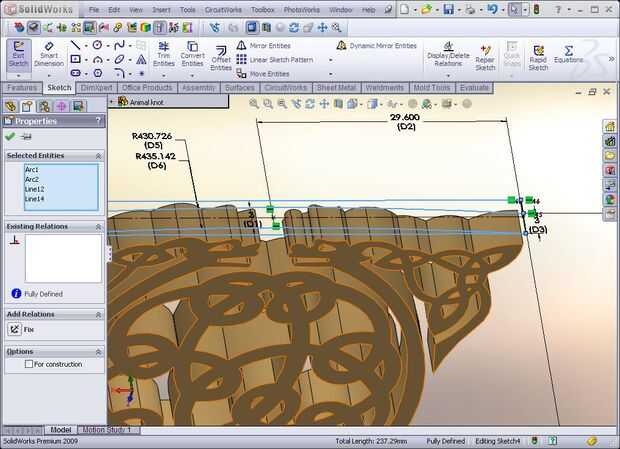Click the 29.600 (D2) dimension
620x449 pixels.
[405, 122]
